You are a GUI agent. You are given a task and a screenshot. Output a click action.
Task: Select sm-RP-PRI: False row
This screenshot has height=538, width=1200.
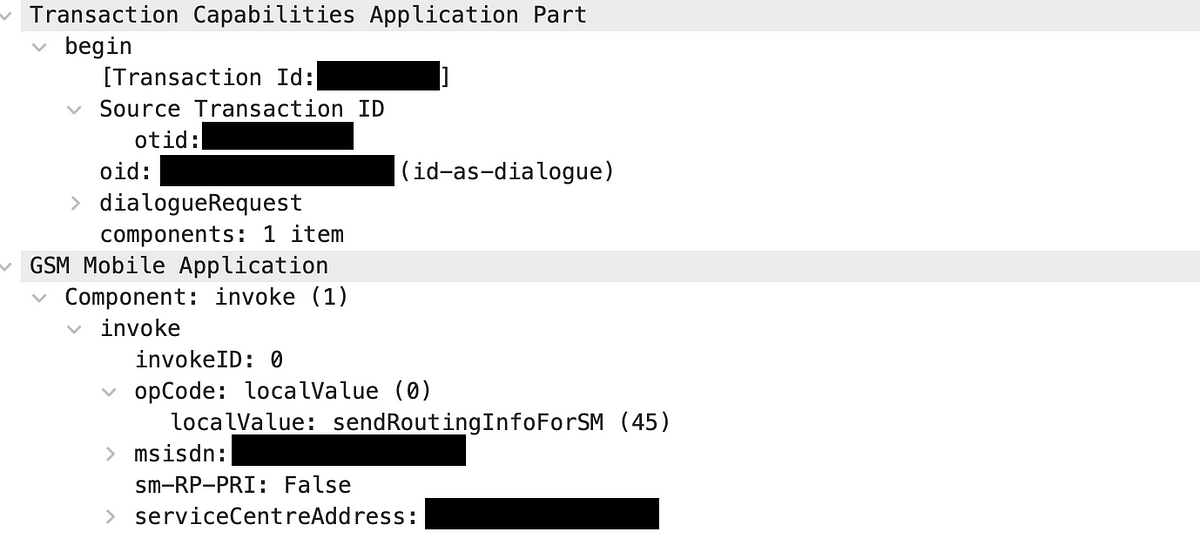(243, 485)
